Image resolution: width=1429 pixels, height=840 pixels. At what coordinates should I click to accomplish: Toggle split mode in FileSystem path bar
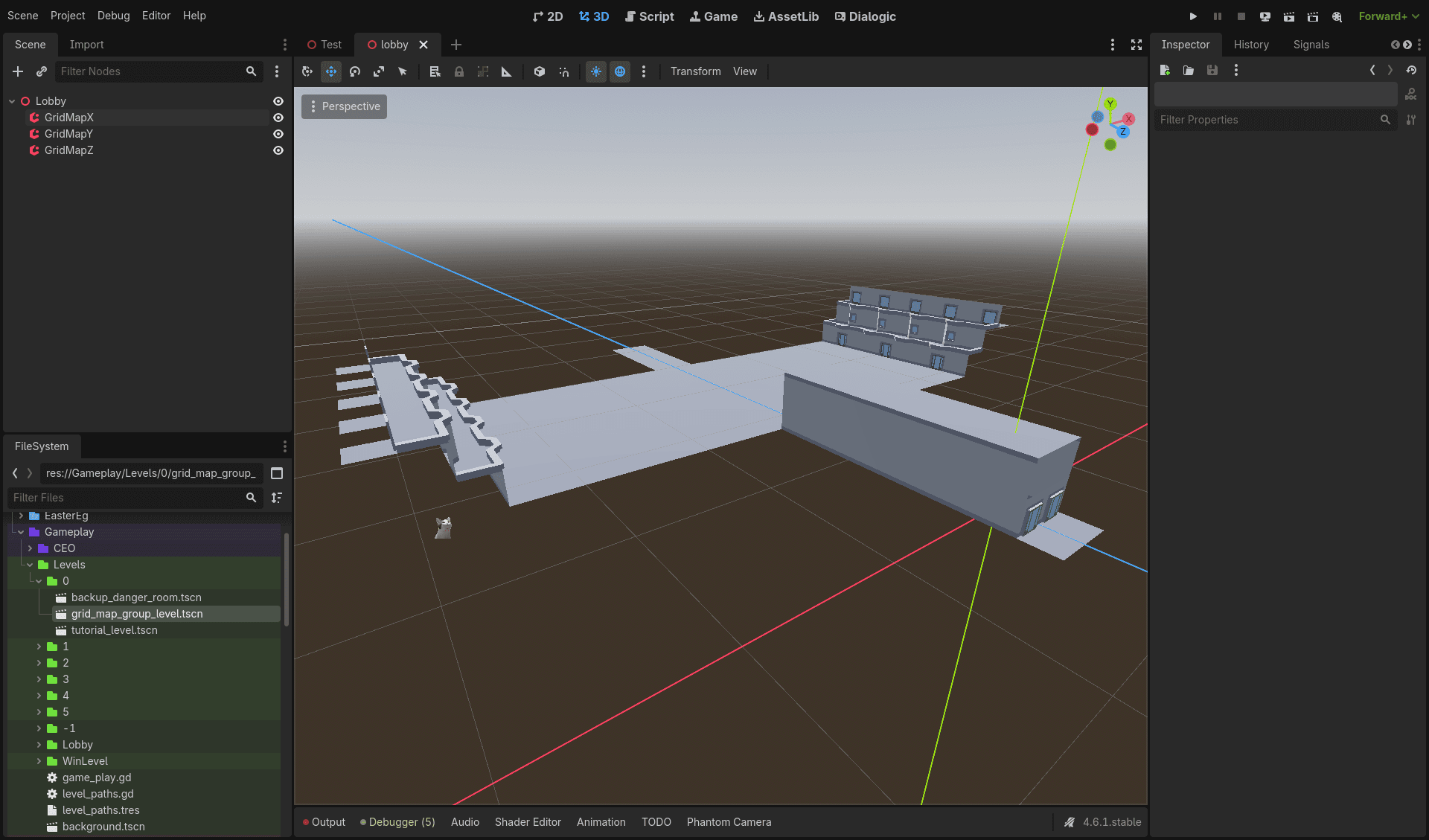coord(277,473)
